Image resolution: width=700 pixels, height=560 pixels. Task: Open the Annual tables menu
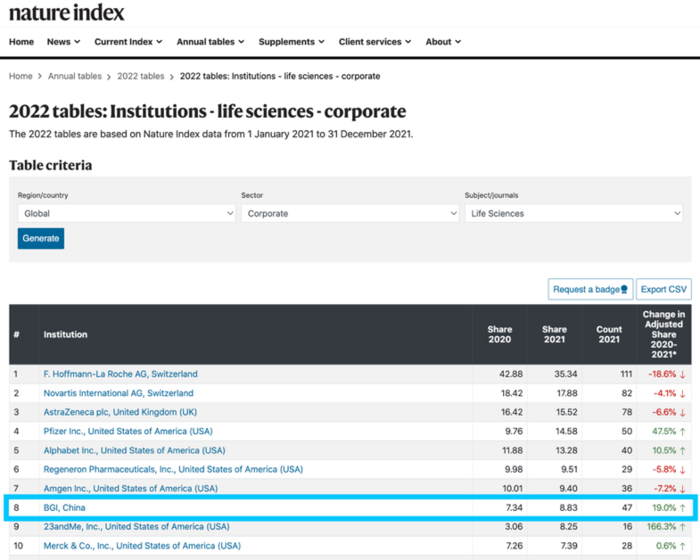coord(210,42)
